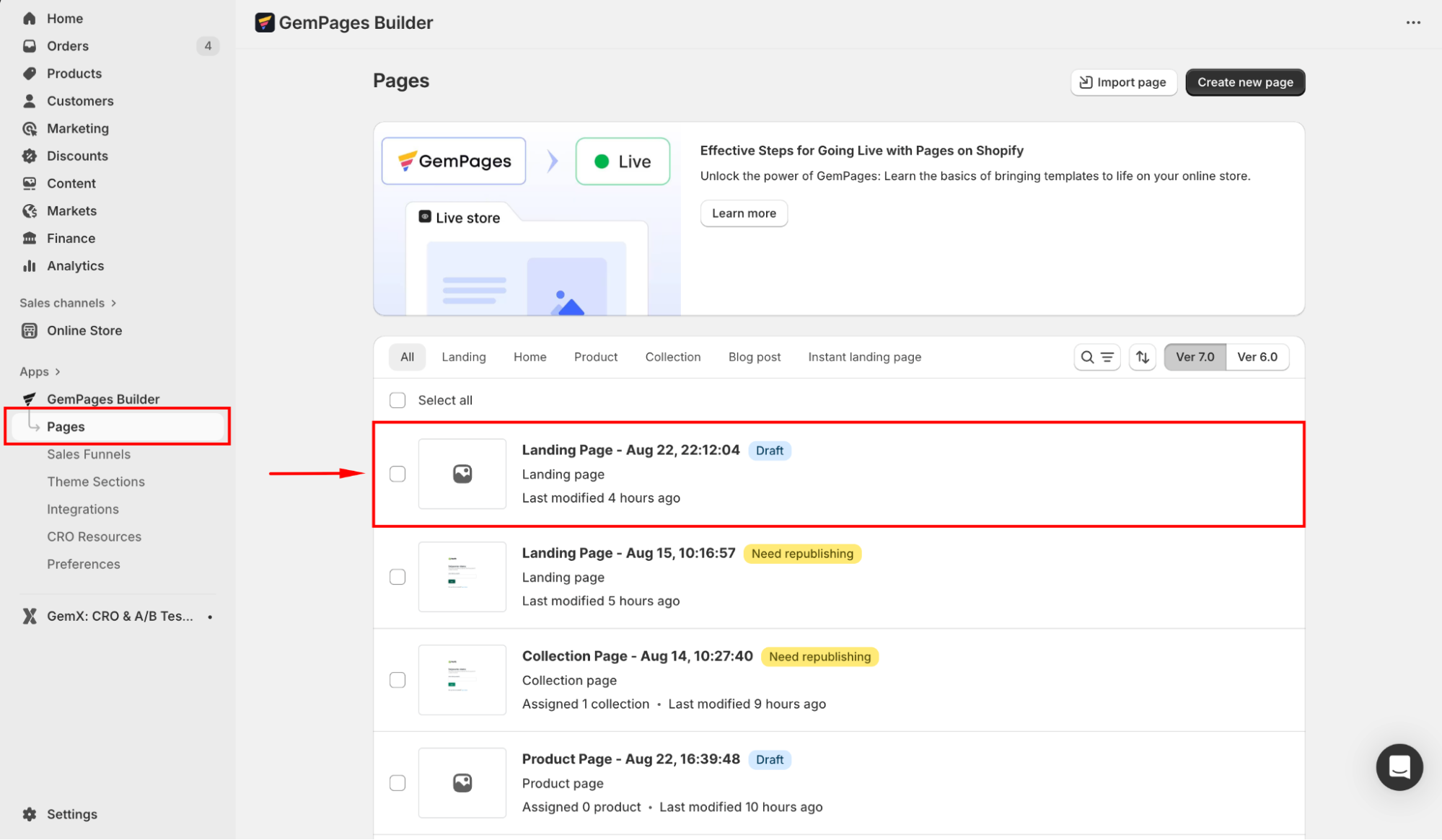The image size is (1442, 840).
Task: Click the Analytics bar chart icon
Action: [x=30, y=266]
